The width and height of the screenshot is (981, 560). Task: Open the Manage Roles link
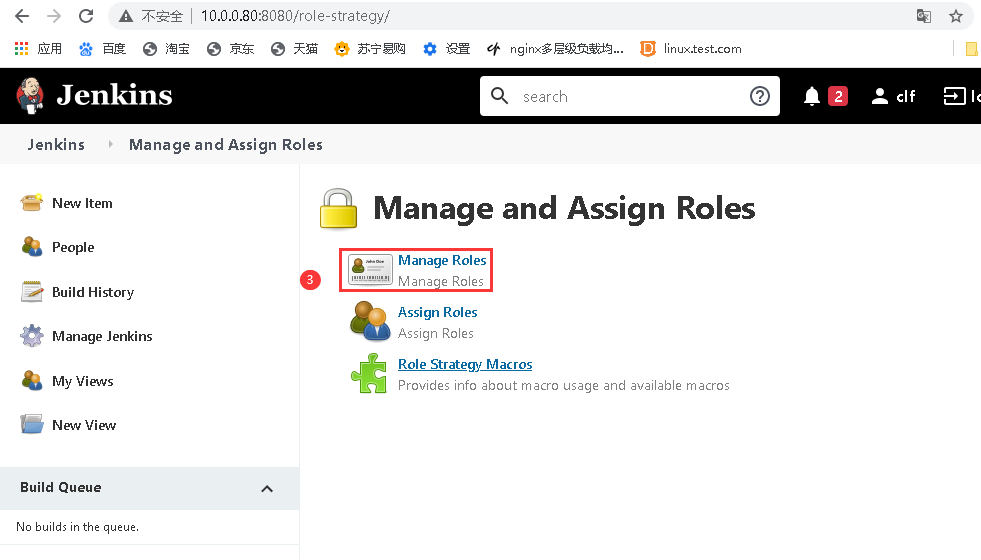[x=442, y=260]
